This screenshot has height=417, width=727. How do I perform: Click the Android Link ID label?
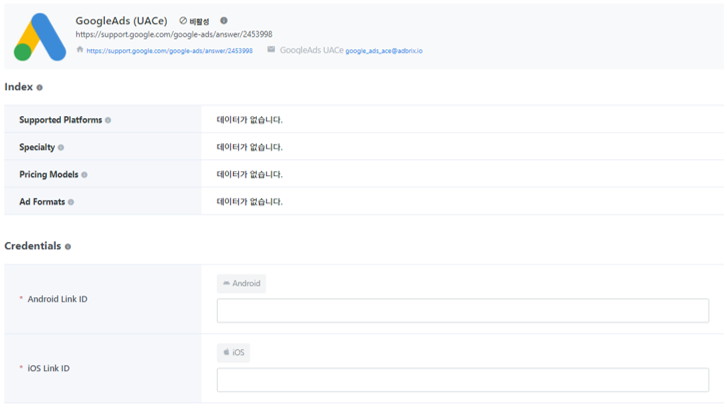coord(57,299)
